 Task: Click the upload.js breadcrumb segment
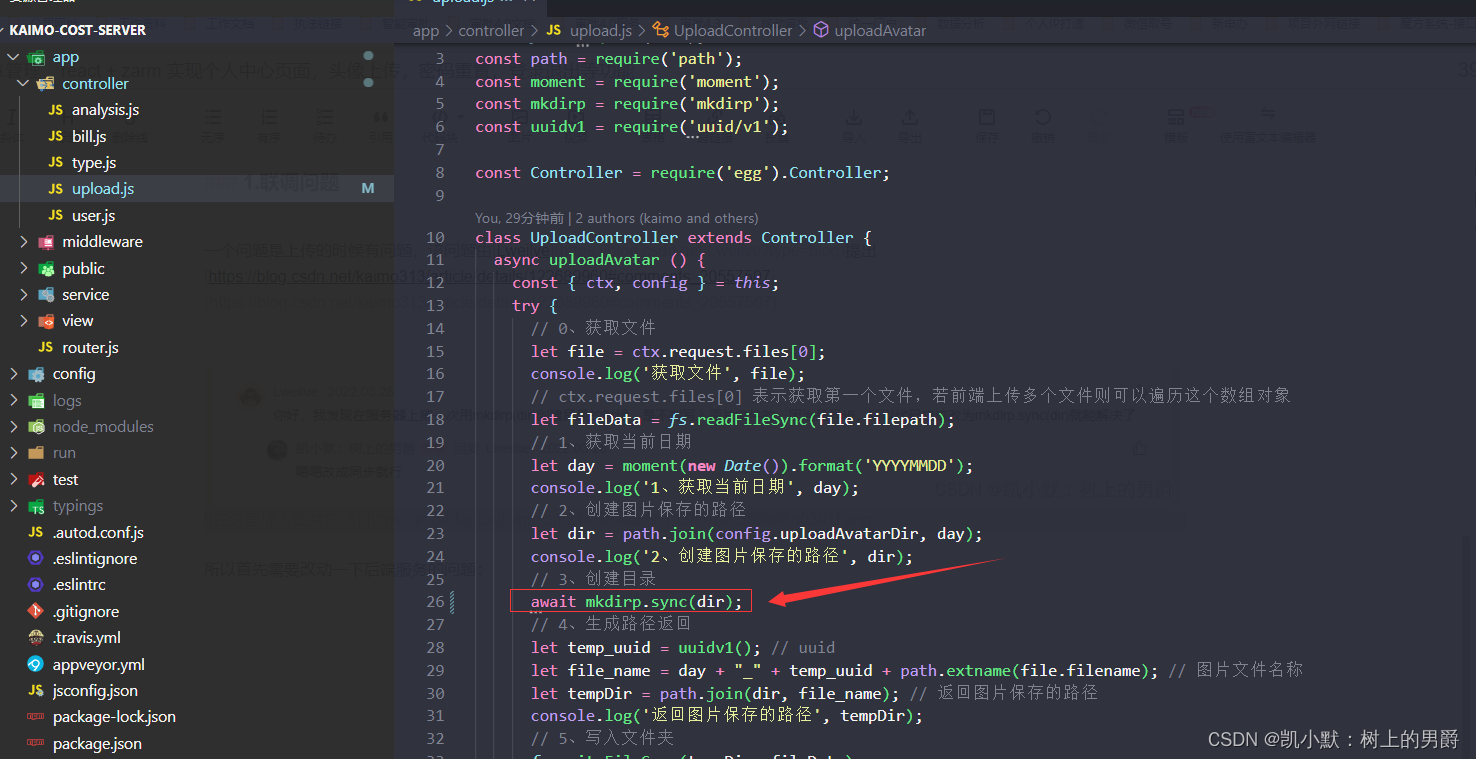coord(600,31)
